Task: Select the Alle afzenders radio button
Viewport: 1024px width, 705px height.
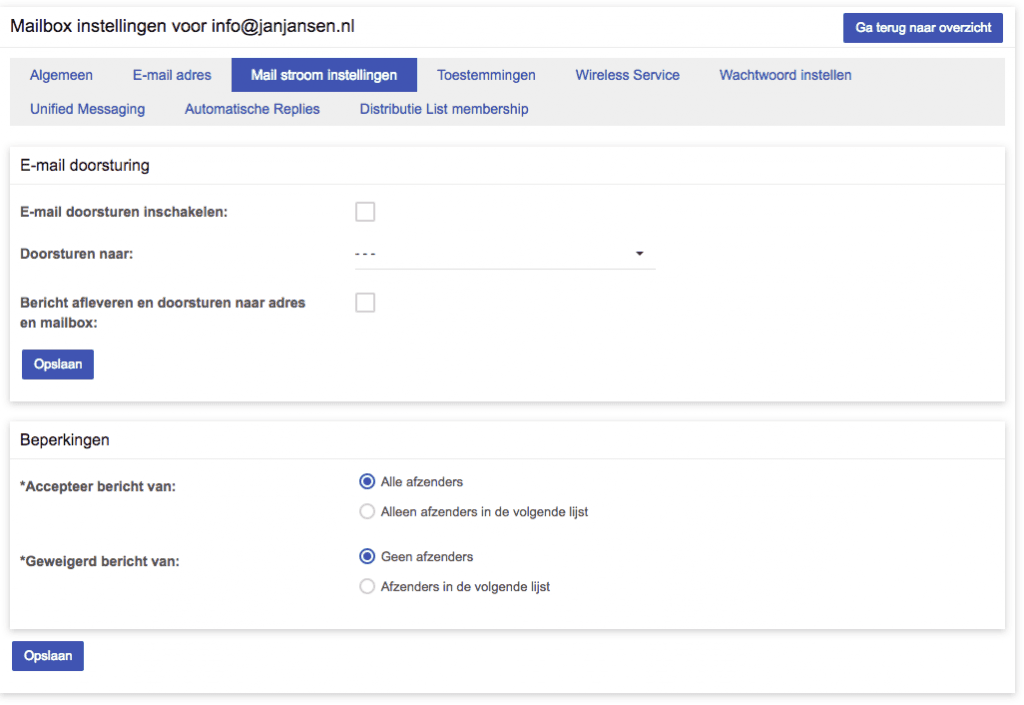Action: tap(367, 482)
